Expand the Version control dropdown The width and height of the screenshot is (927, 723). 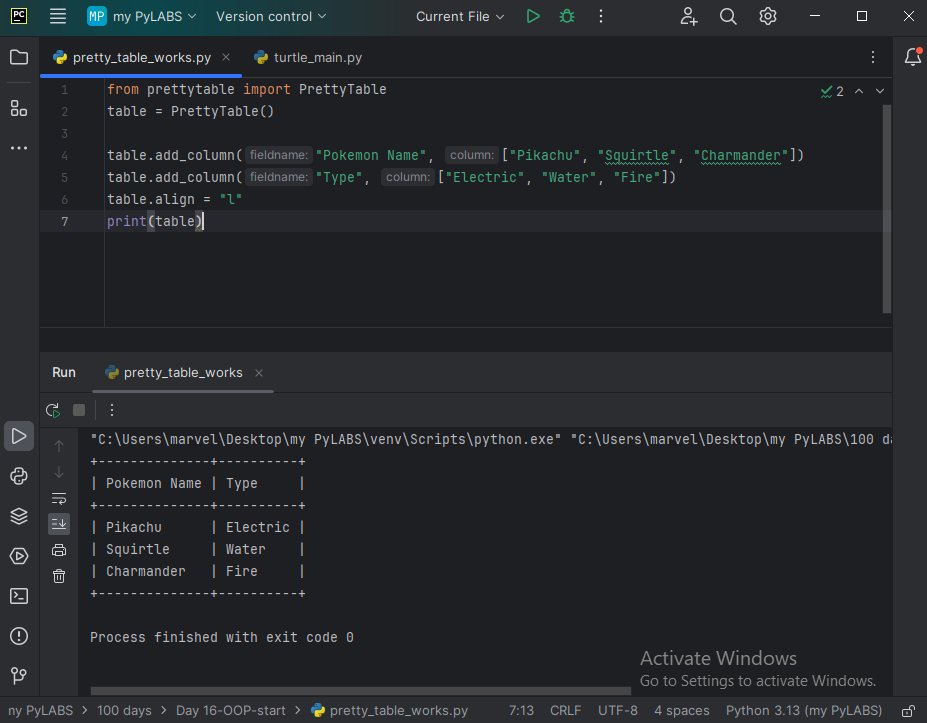coord(271,16)
